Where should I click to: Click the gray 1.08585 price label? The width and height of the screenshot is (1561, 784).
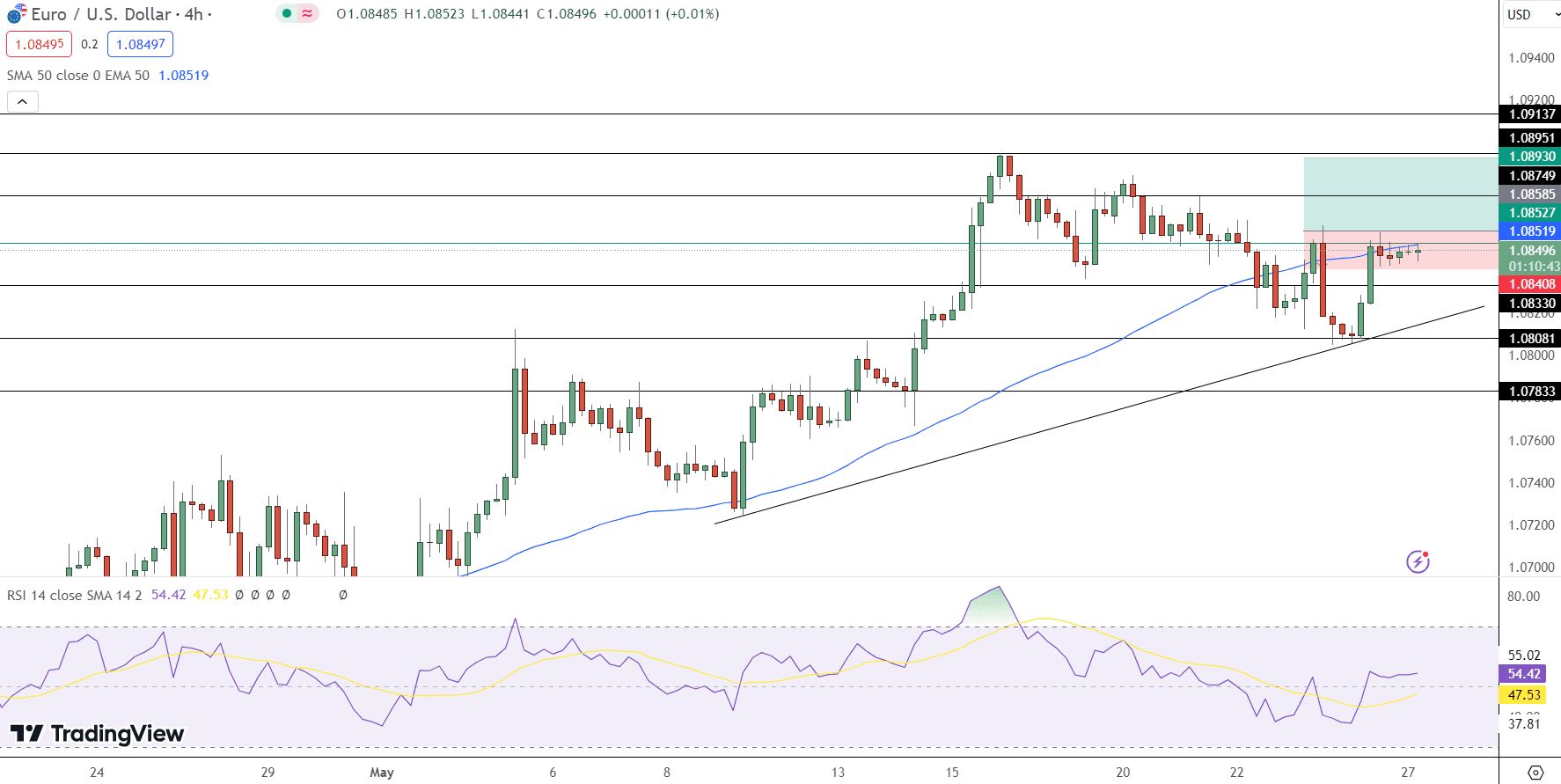1530,194
